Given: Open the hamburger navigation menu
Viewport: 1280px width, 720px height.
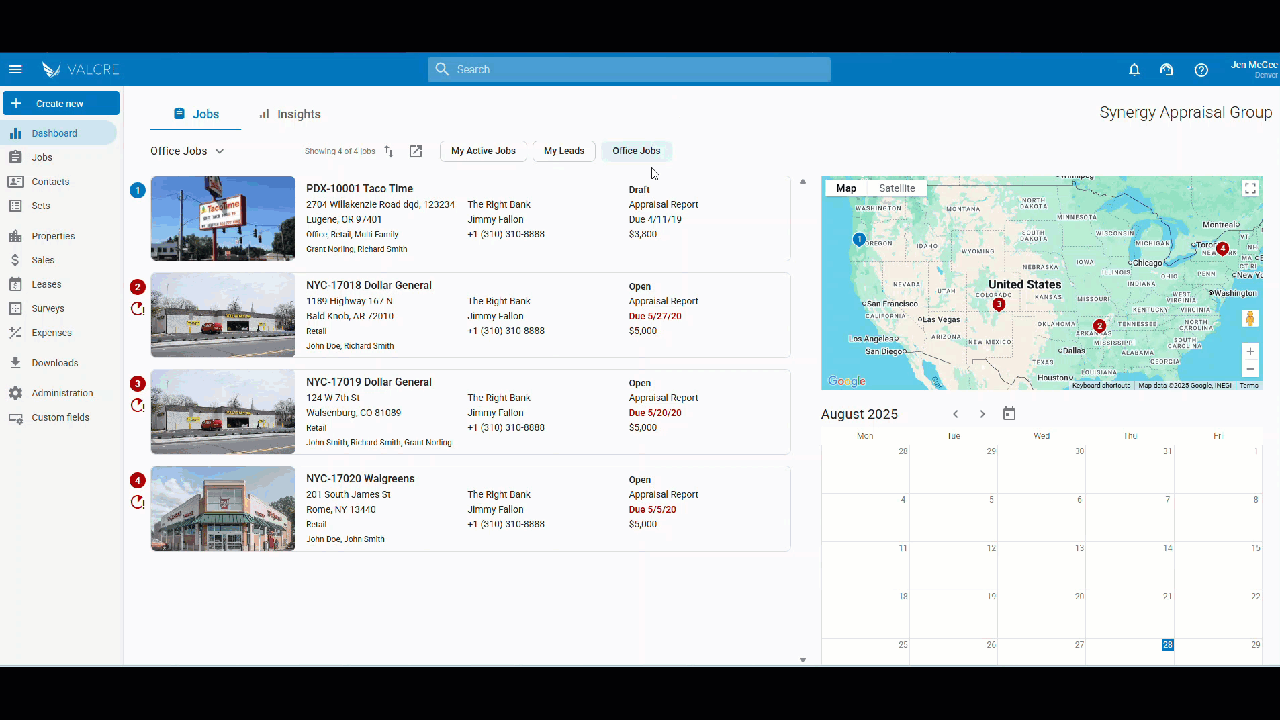Looking at the screenshot, I should pos(15,69).
